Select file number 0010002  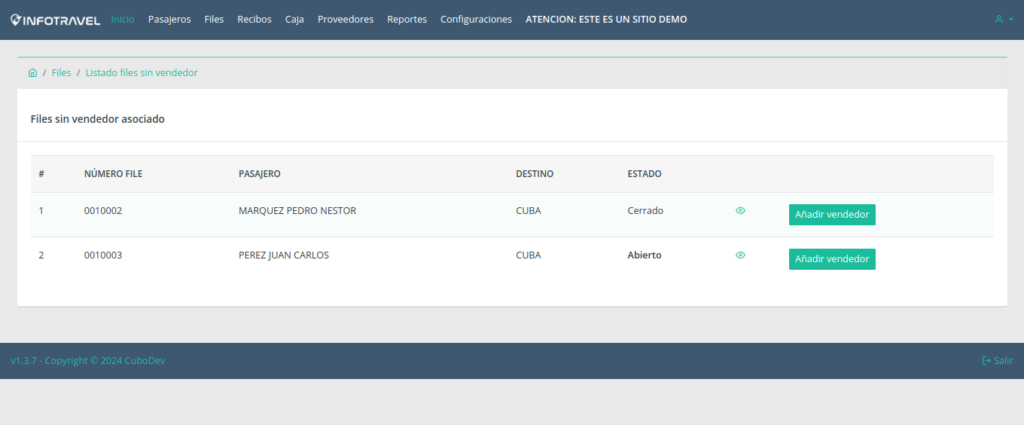[x=103, y=211]
